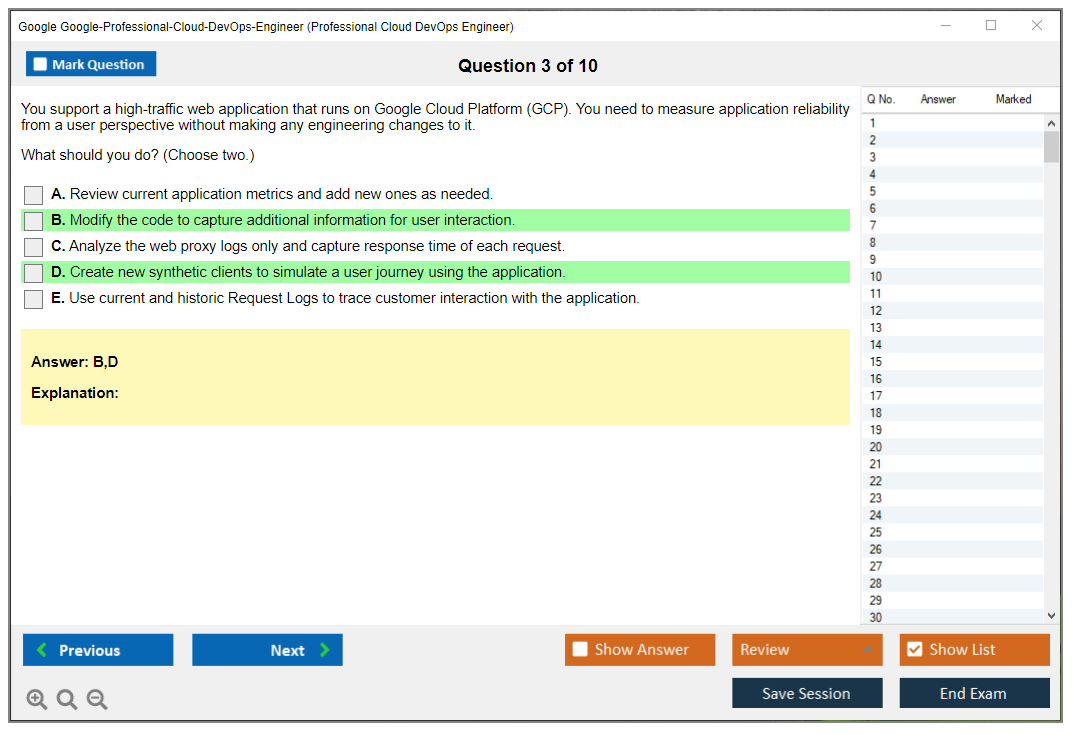Advance to the next question
The width and height of the screenshot is (1075, 735).
267,650
